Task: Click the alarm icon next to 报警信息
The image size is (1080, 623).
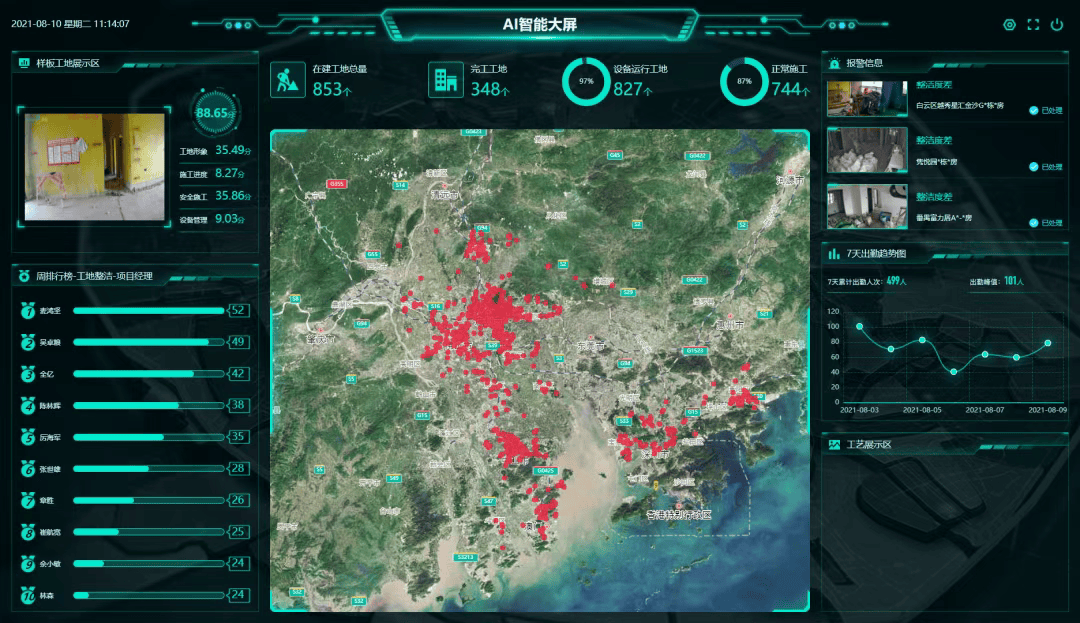Action: [x=834, y=63]
